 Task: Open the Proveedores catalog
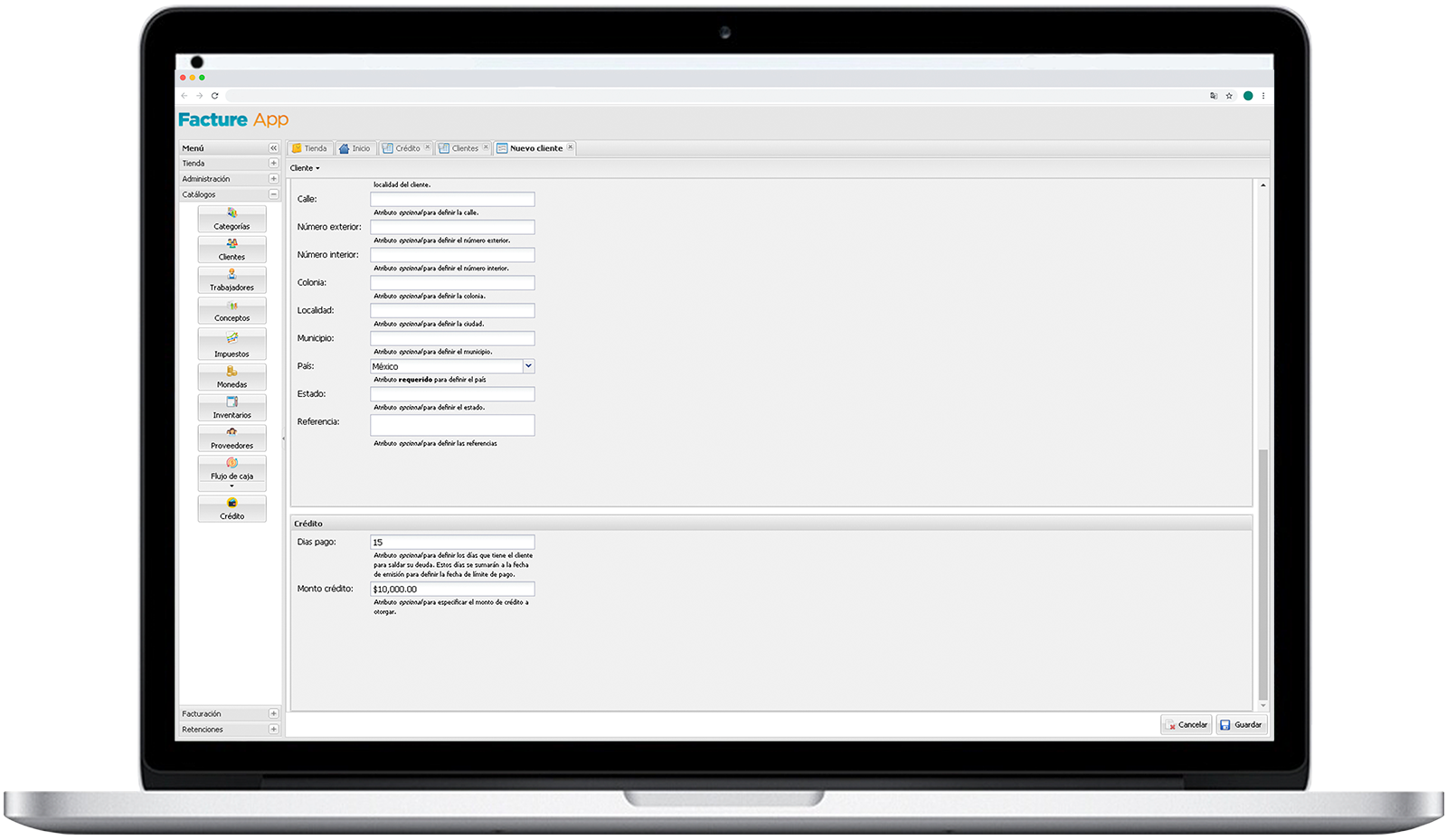(232, 439)
